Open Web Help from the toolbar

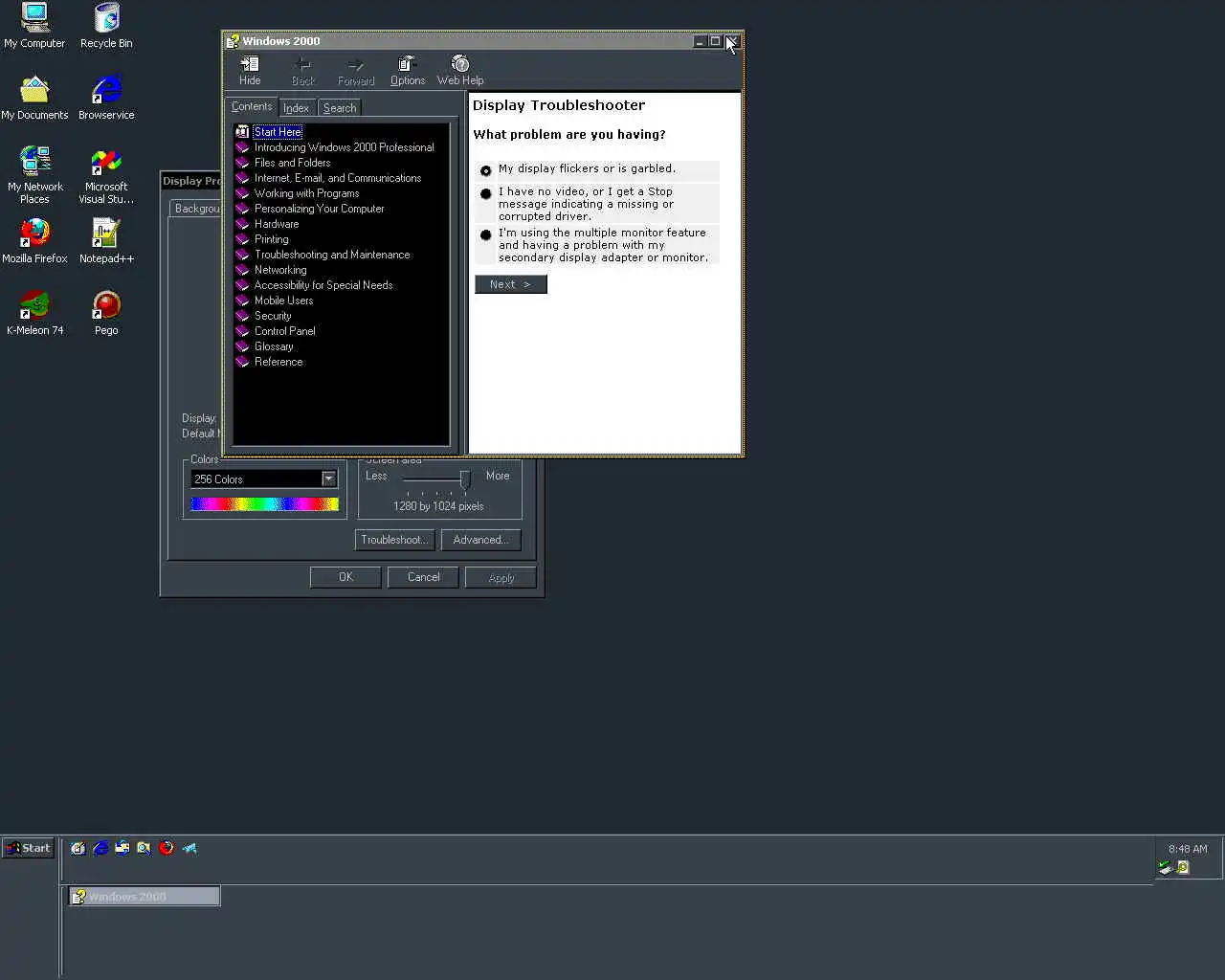(460, 71)
